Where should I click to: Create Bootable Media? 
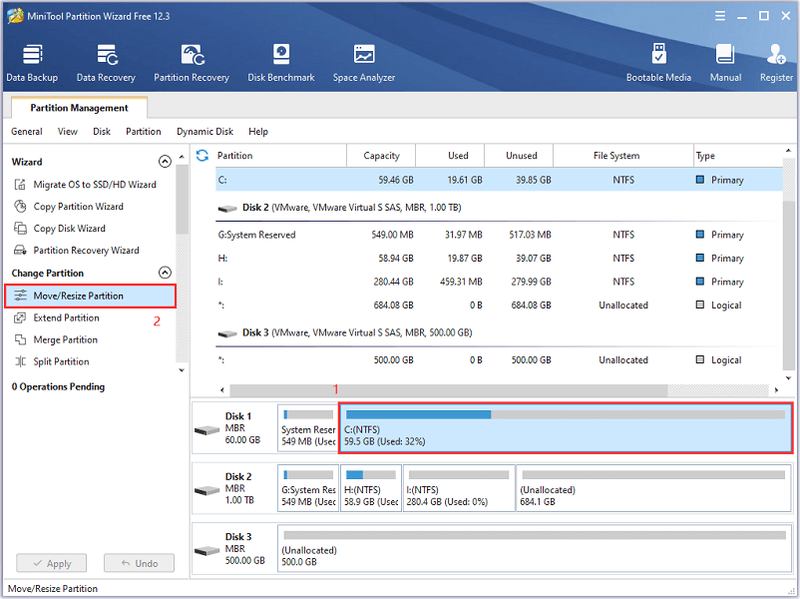click(659, 63)
